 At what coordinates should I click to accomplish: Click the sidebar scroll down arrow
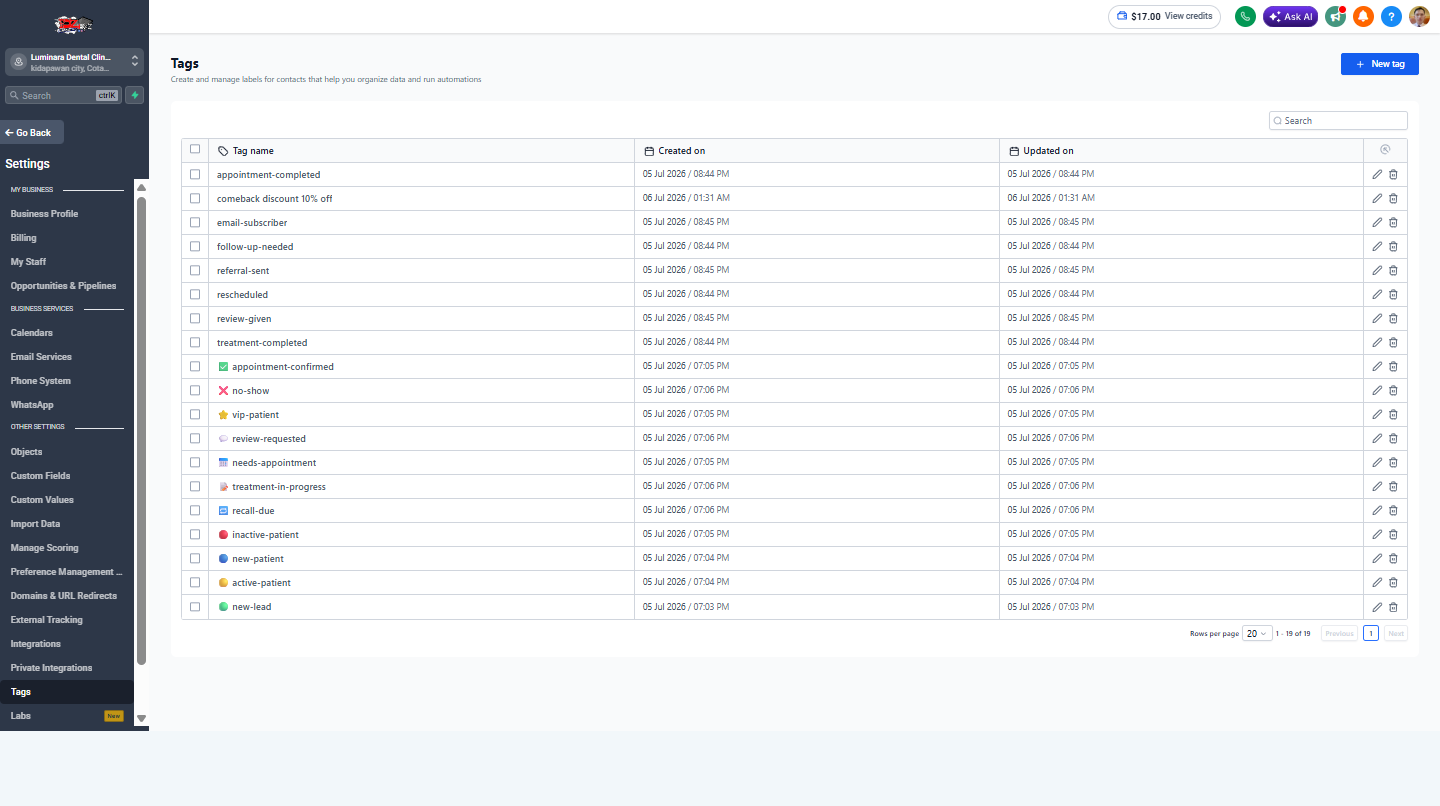pyautogui.click(x=141, y=718)
